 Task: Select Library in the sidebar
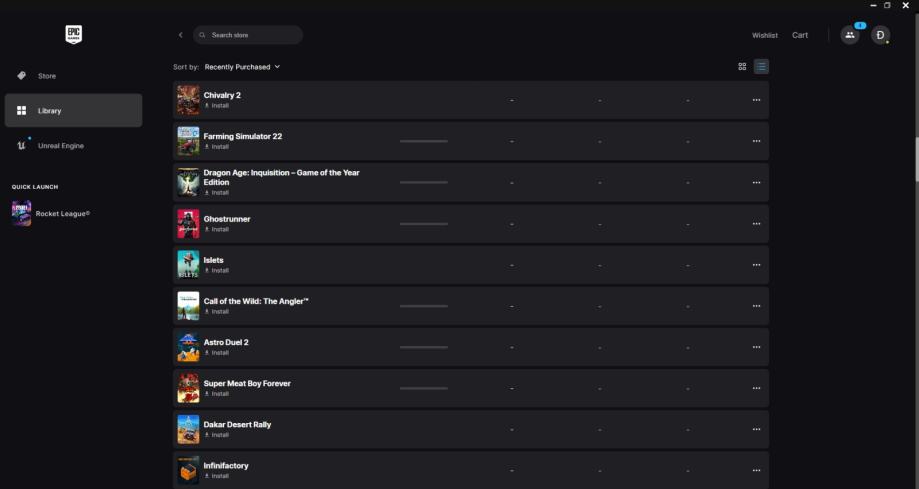click(73, 111)
